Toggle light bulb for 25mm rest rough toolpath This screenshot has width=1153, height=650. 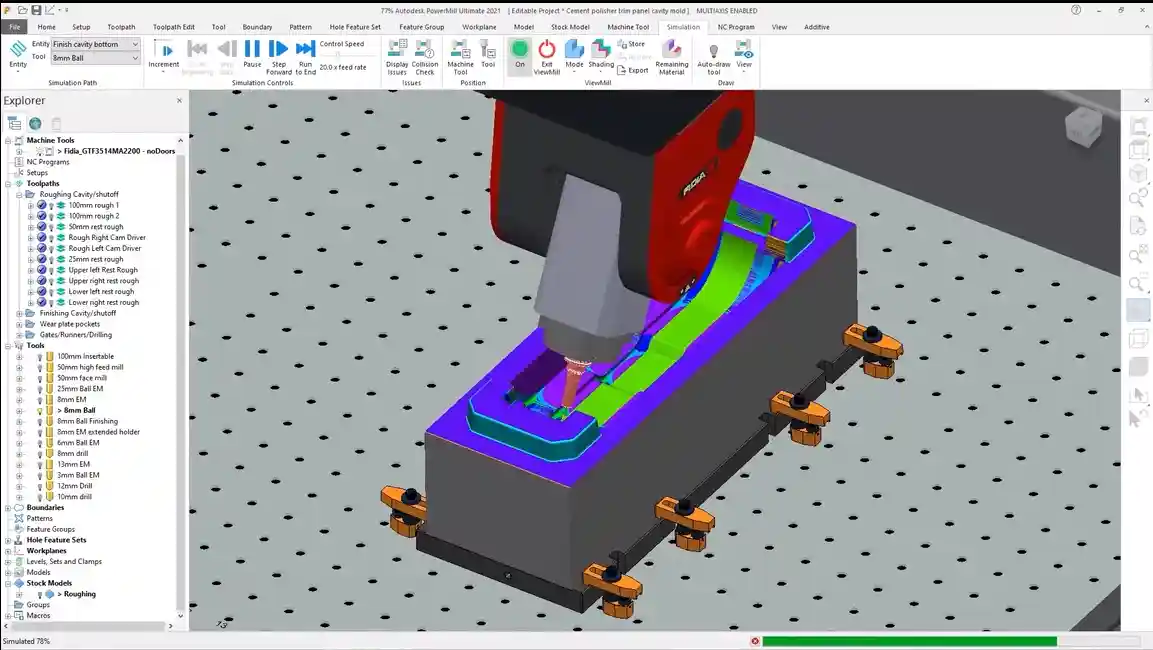click(x=52, y=259)
